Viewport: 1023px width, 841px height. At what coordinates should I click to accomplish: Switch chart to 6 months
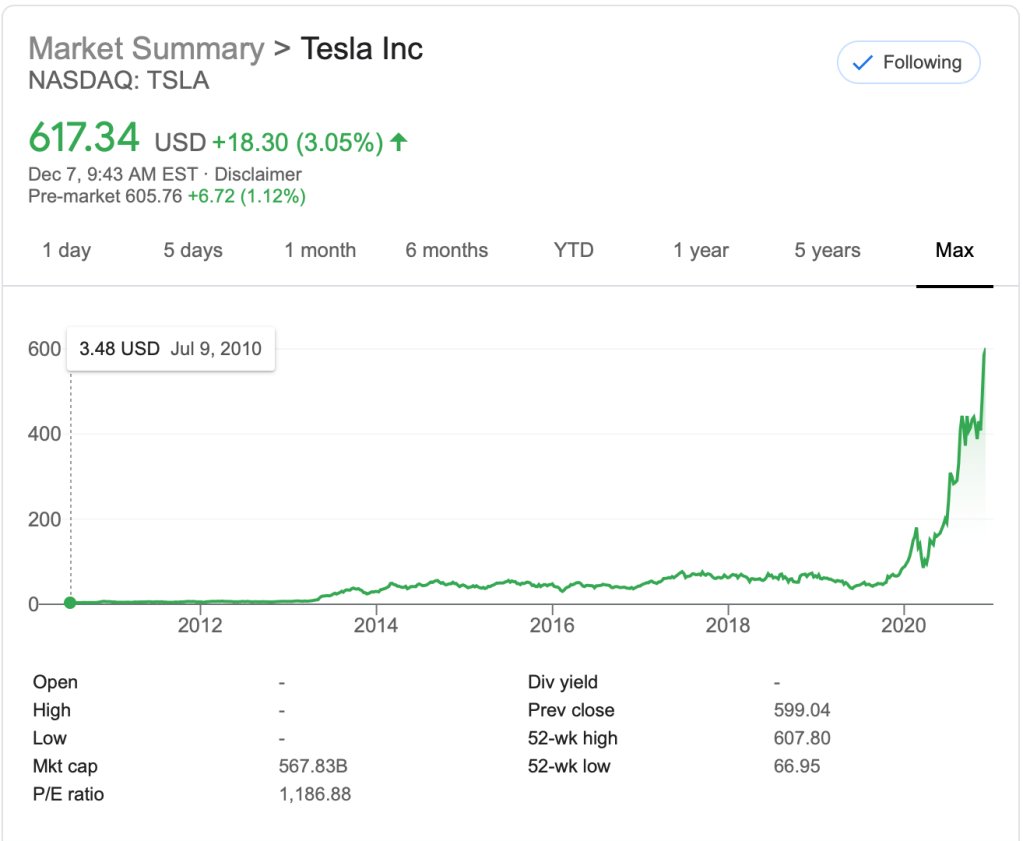447,250
